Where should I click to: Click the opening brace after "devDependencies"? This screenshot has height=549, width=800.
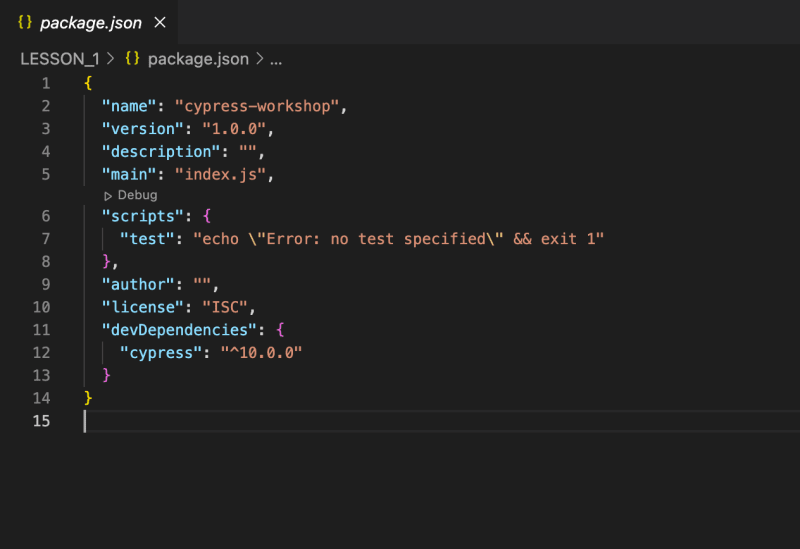280,330
